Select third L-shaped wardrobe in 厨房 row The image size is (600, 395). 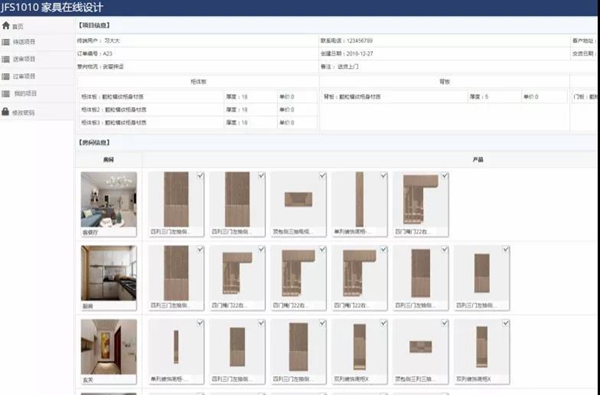[x=359, y=273]
